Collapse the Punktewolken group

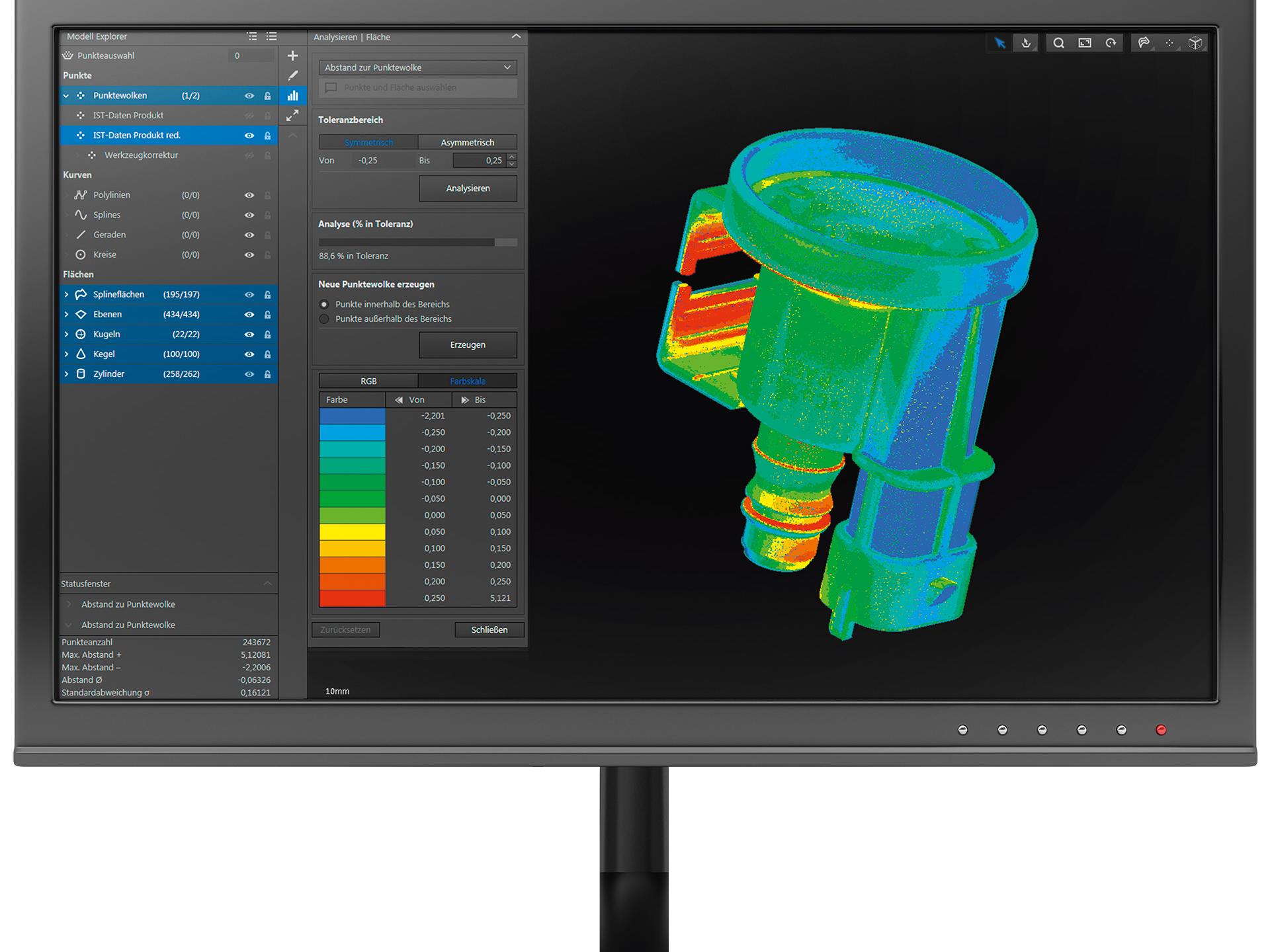point(66,96)
